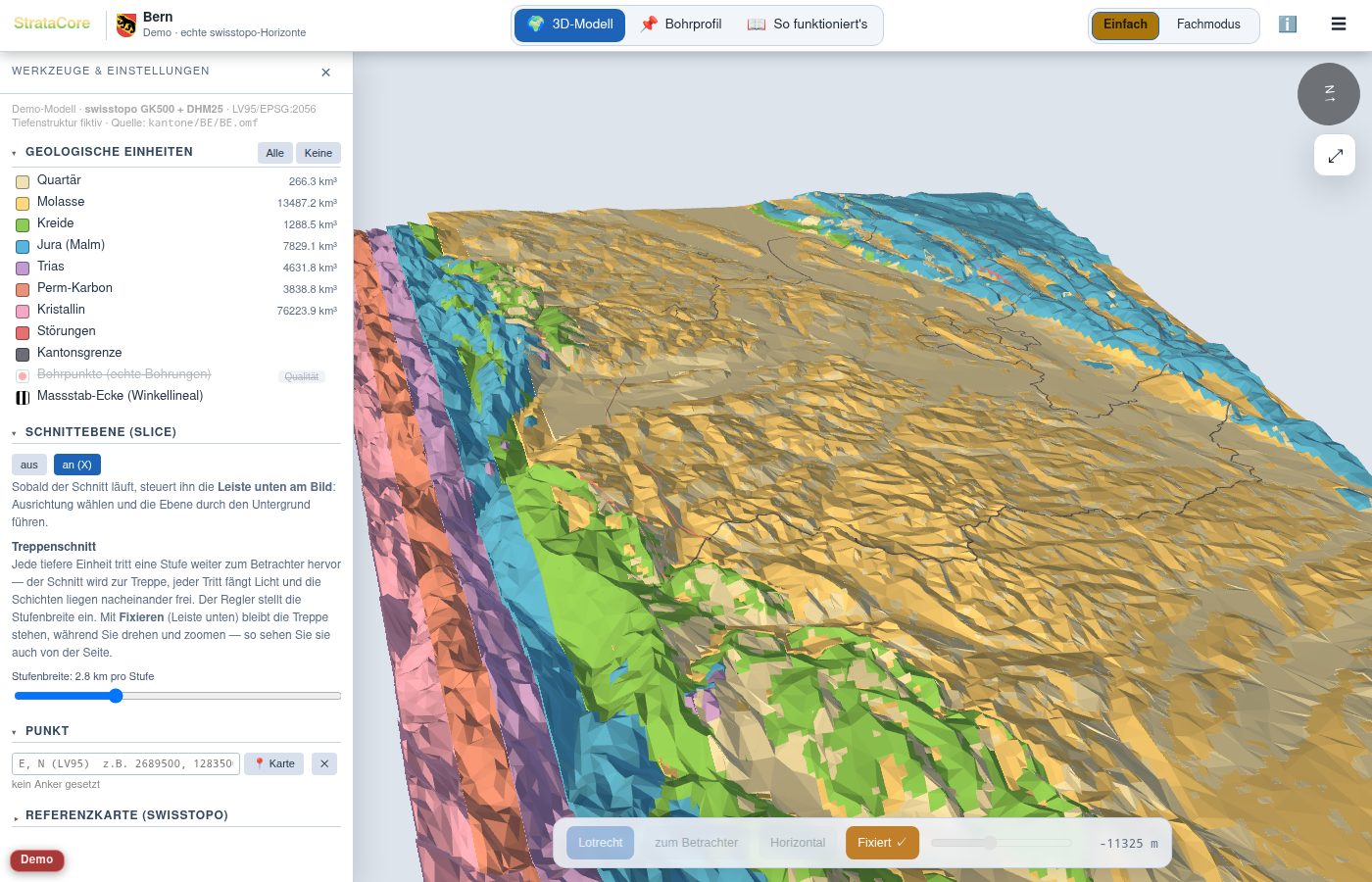This screenshot has width=1372, height=882.
Task: Click the north compass orientation button
Action: (1329, 94)
